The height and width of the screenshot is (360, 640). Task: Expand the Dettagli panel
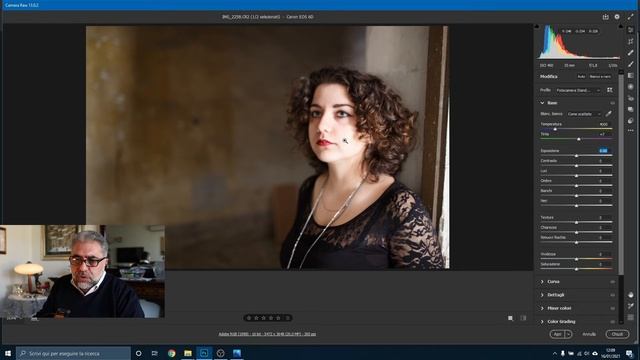pos(542,295)
